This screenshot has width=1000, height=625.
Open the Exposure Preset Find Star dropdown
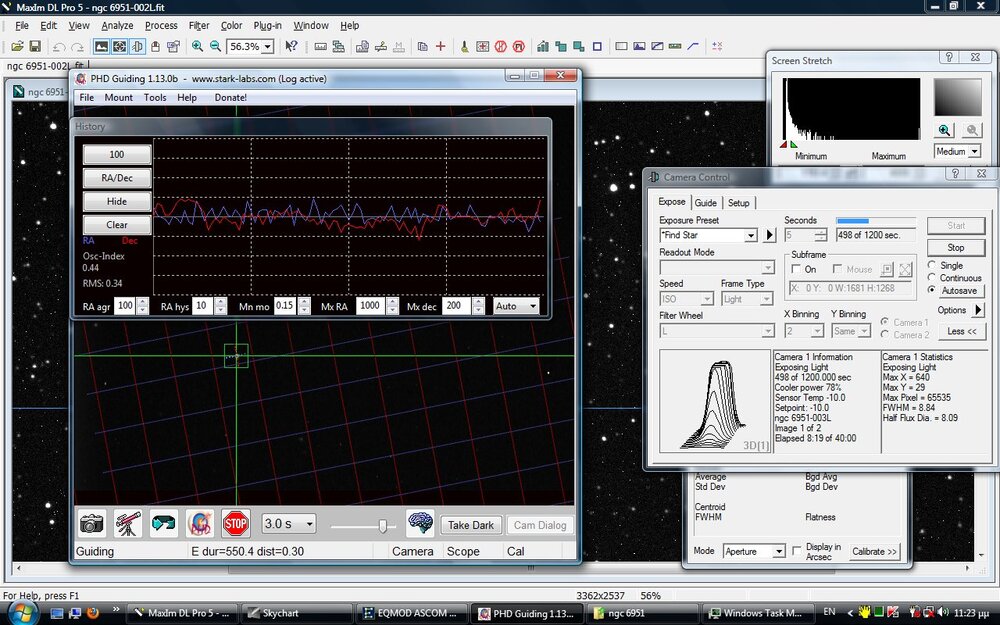pyautogui.click(x=750, y=236)
